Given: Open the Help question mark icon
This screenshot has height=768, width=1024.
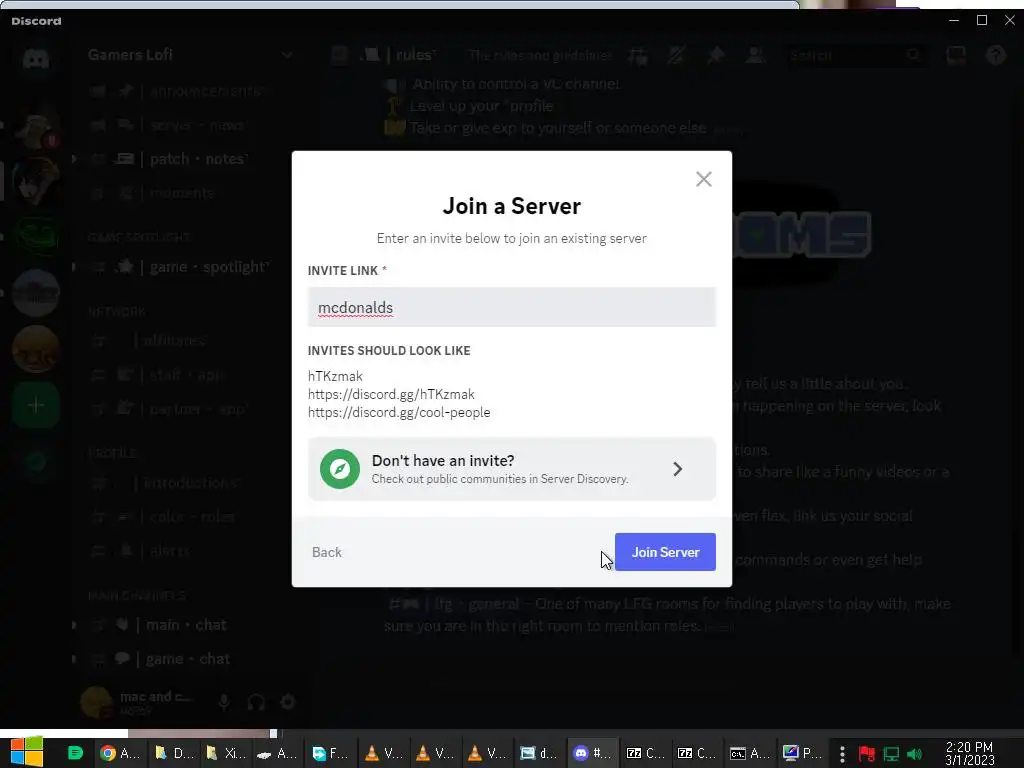Looking at the screenshot, I should click(995, 56).
